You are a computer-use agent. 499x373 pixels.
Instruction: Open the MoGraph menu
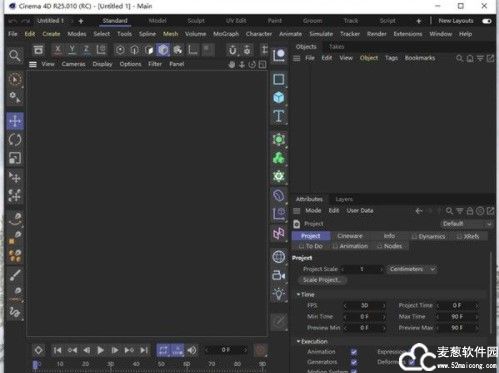point(226,34)
